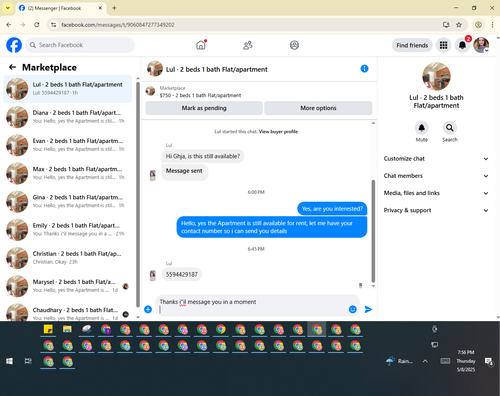Bookmark this page with the star icon
Viewport: 500px width, 396px height.
point(459,25)
